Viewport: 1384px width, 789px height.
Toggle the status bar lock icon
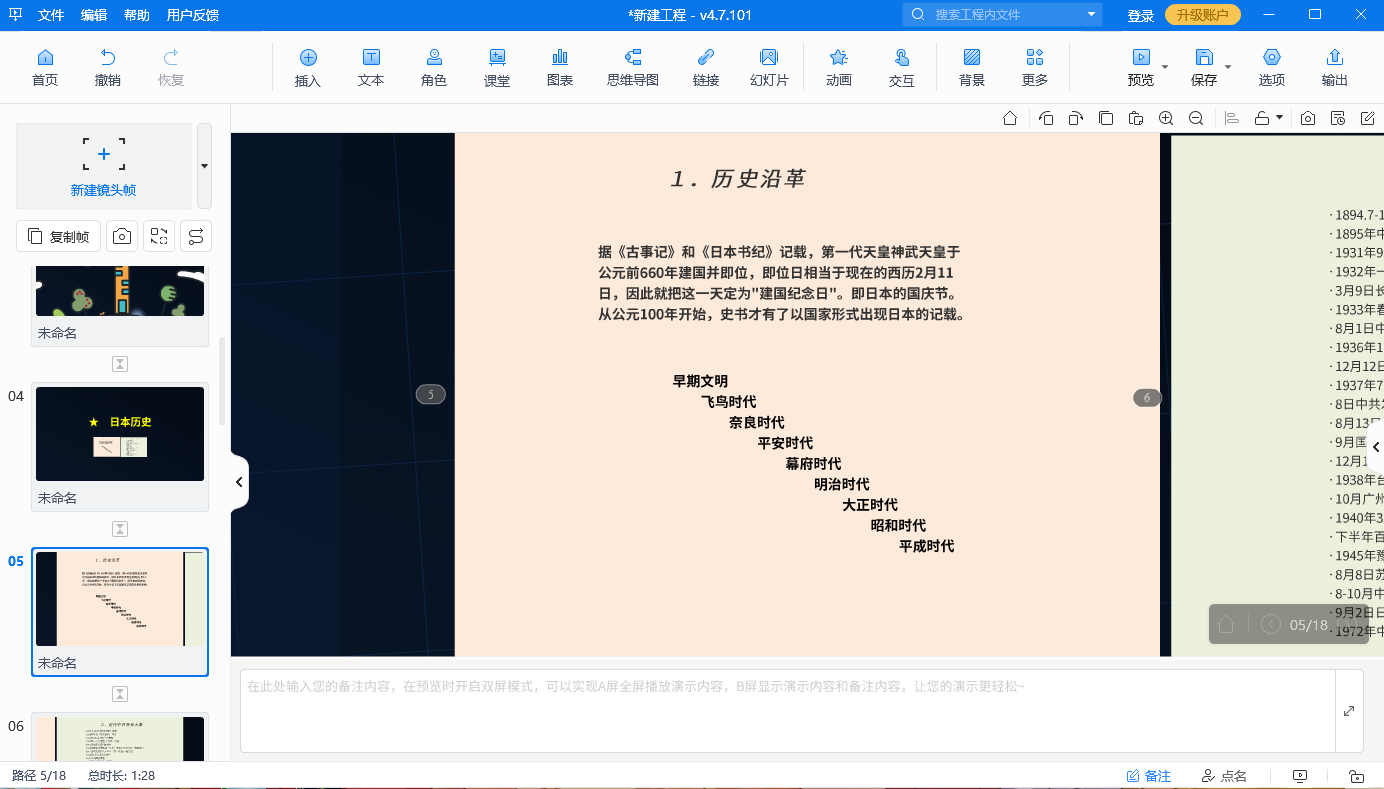(1356, 776)
